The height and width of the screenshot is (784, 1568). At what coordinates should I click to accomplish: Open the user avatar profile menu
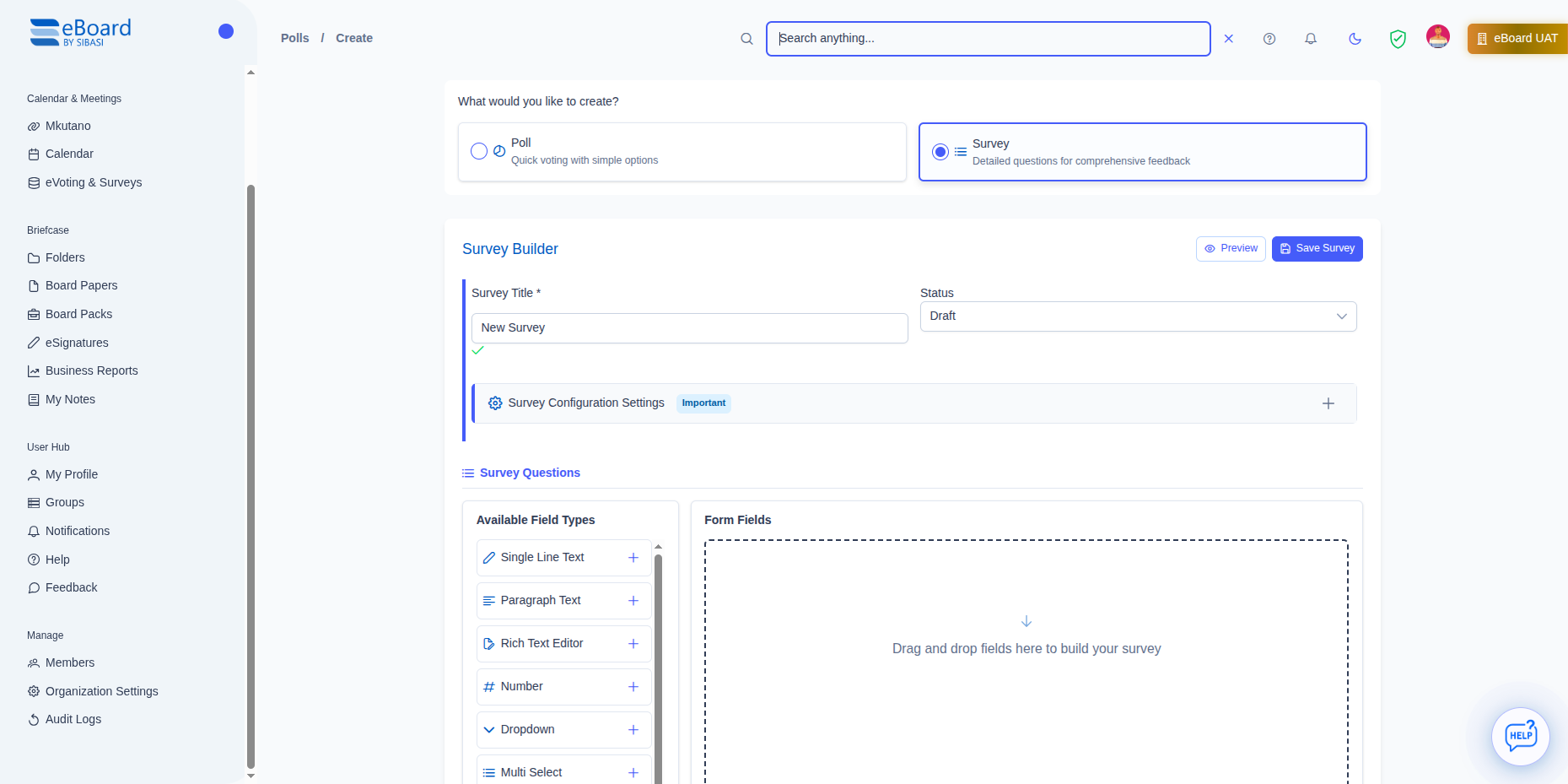click(1437, 37)
